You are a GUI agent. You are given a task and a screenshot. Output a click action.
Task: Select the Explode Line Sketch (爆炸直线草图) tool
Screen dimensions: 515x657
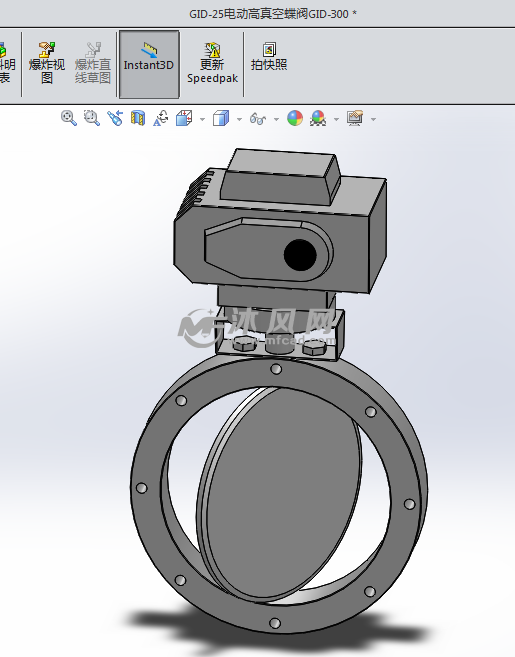tap(93, 63)
